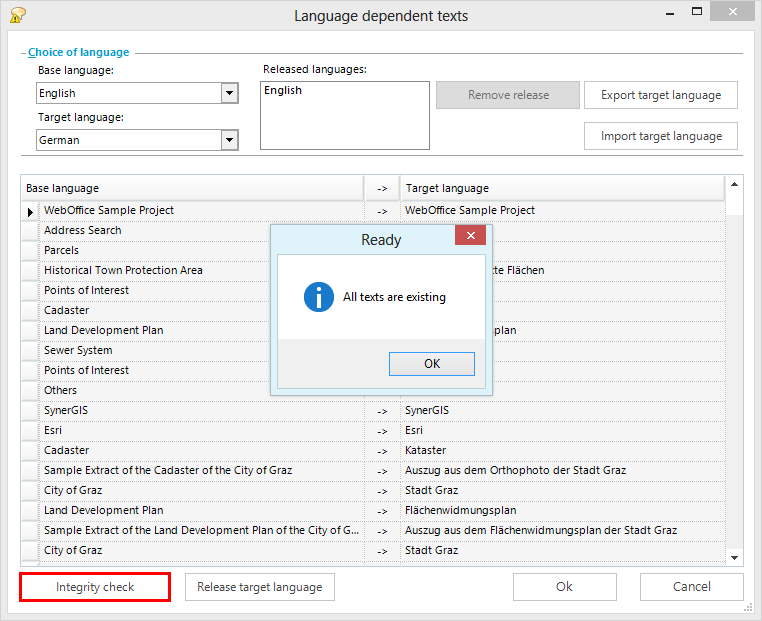The image size is (762, 621).
Task: Select the SynerGIS base language row
Action: pyautogui.click(x=200, y=410)
